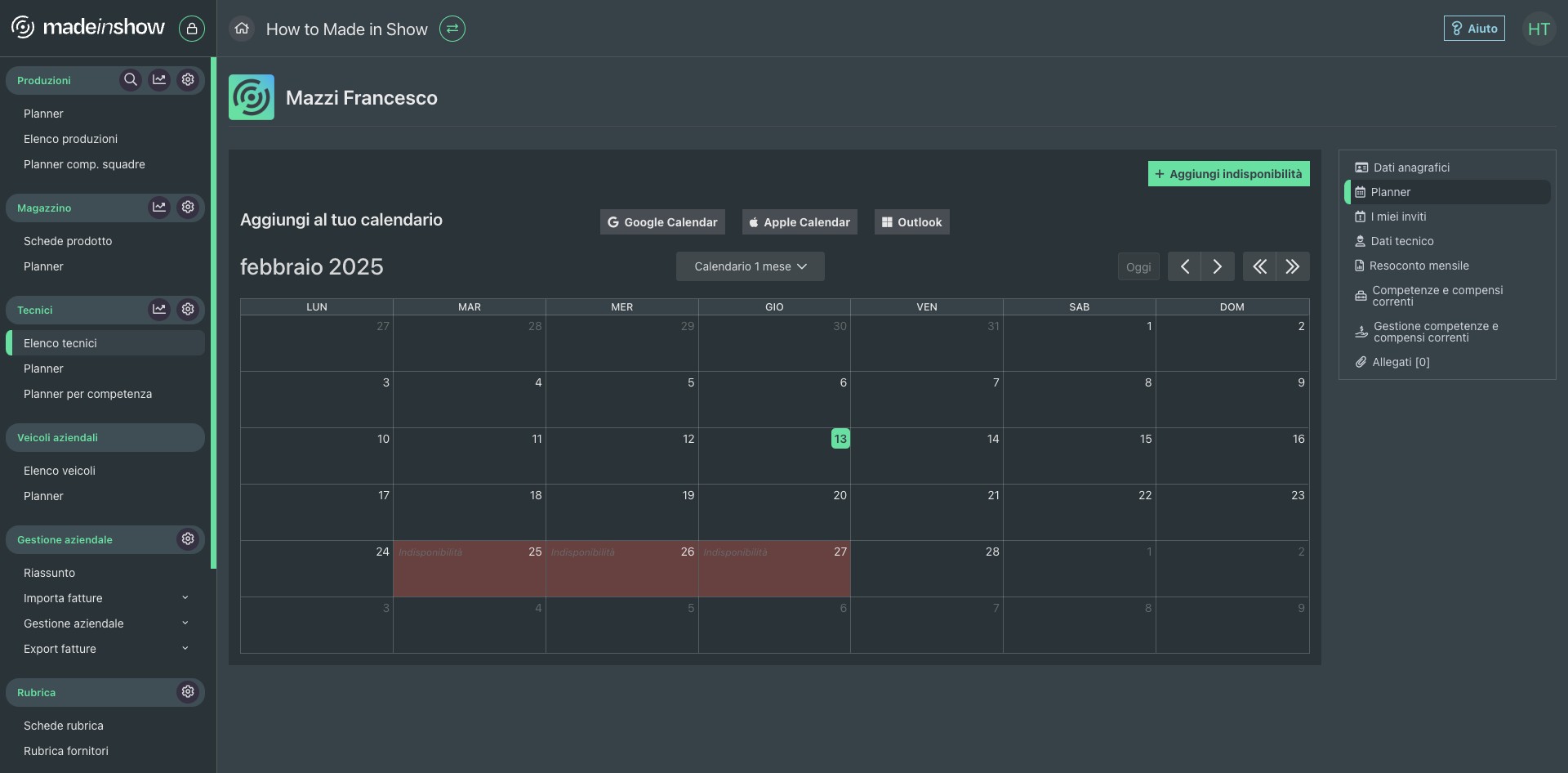Select the Produzioni statistics chart icon
The height and width of the screenshot is (773, 1568).
pos(159,79)
